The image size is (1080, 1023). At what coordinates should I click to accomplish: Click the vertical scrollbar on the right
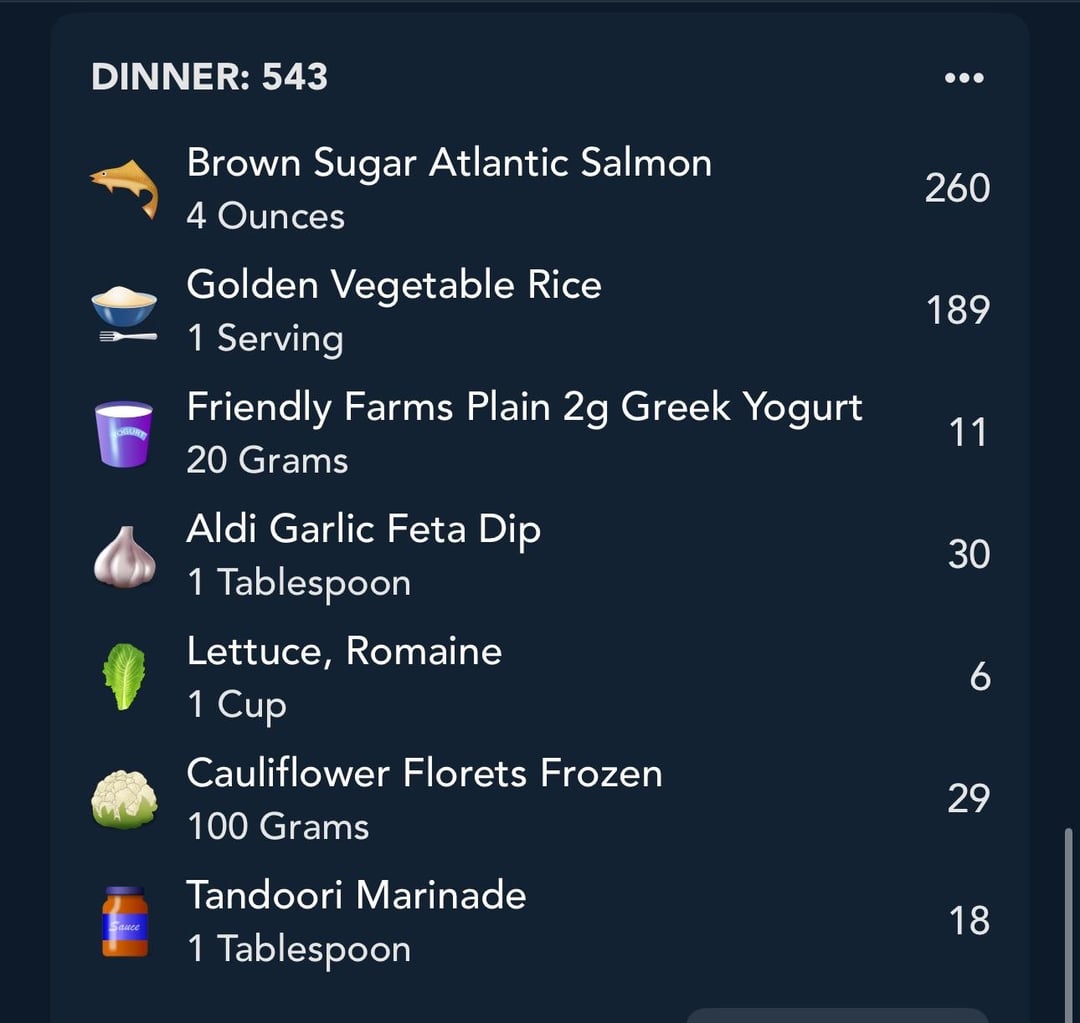(1068, 924)
